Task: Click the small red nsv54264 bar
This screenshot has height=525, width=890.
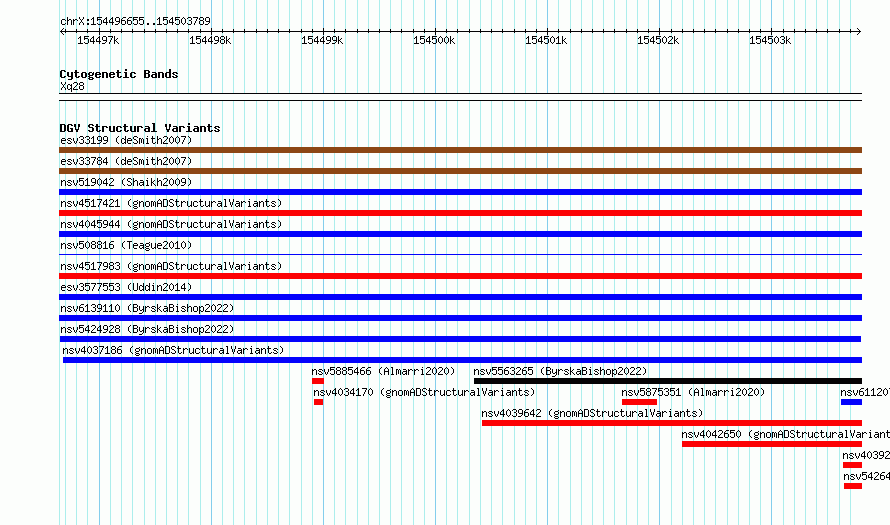Action: 853,486
